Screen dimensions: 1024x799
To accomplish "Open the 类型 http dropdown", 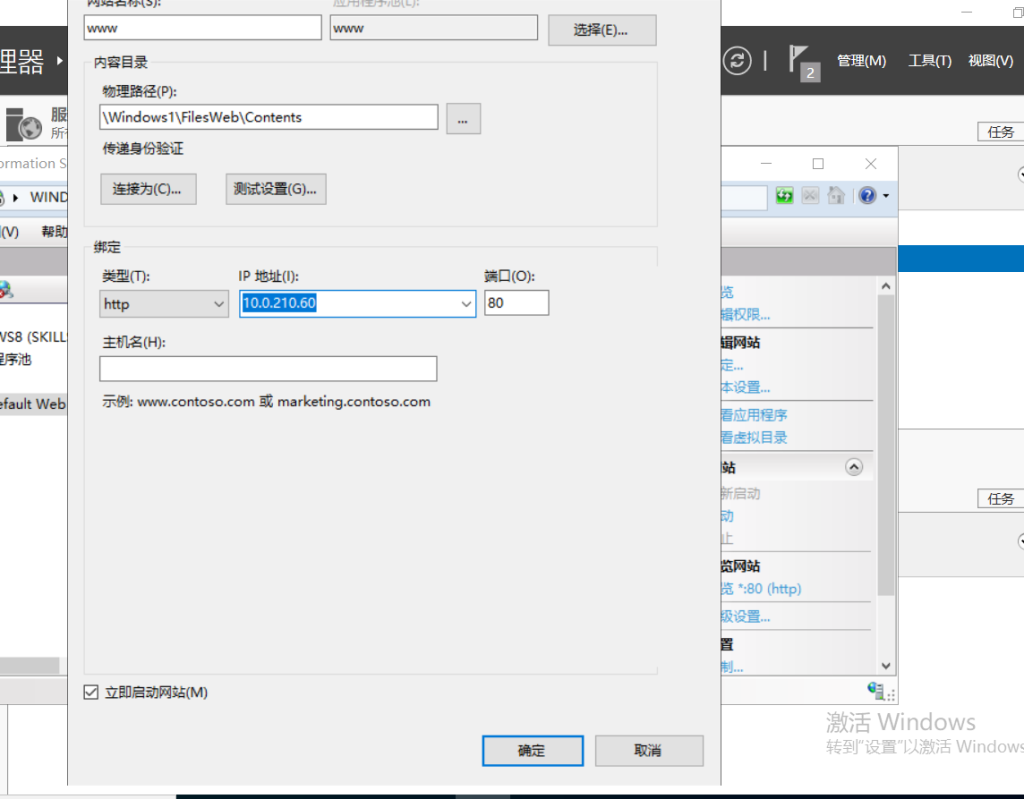I will click(x=165, y=304).
